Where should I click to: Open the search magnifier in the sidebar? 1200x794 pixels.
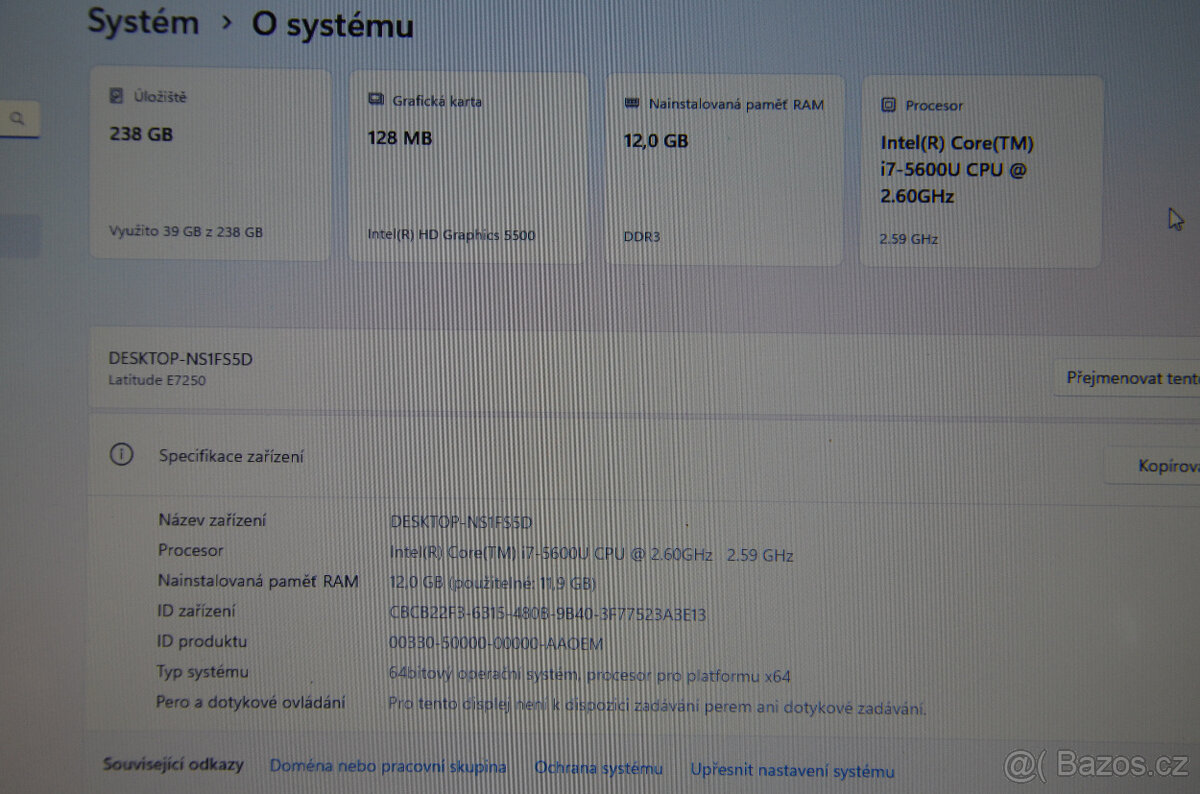(19, 117)
